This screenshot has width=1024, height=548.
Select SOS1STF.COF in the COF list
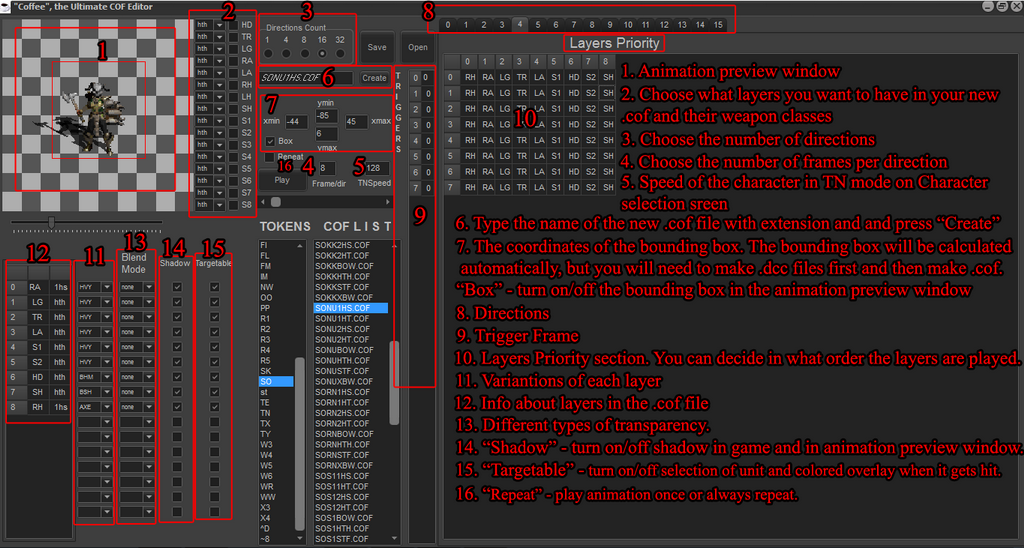point(351,539)
